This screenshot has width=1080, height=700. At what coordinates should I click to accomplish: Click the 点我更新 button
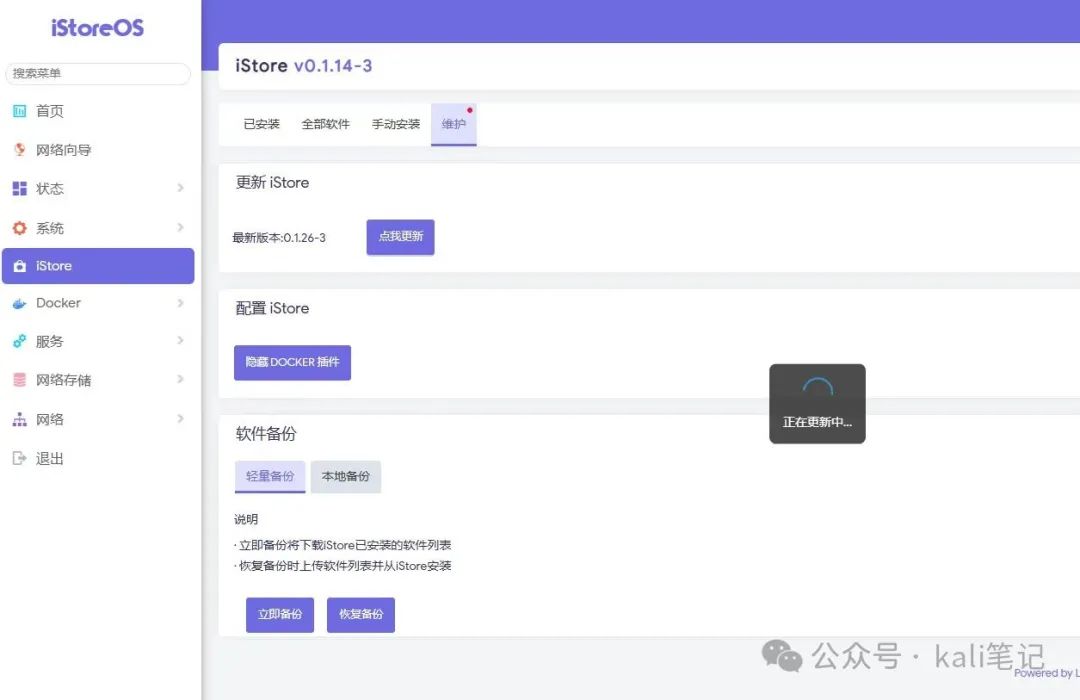click(400, 237)
